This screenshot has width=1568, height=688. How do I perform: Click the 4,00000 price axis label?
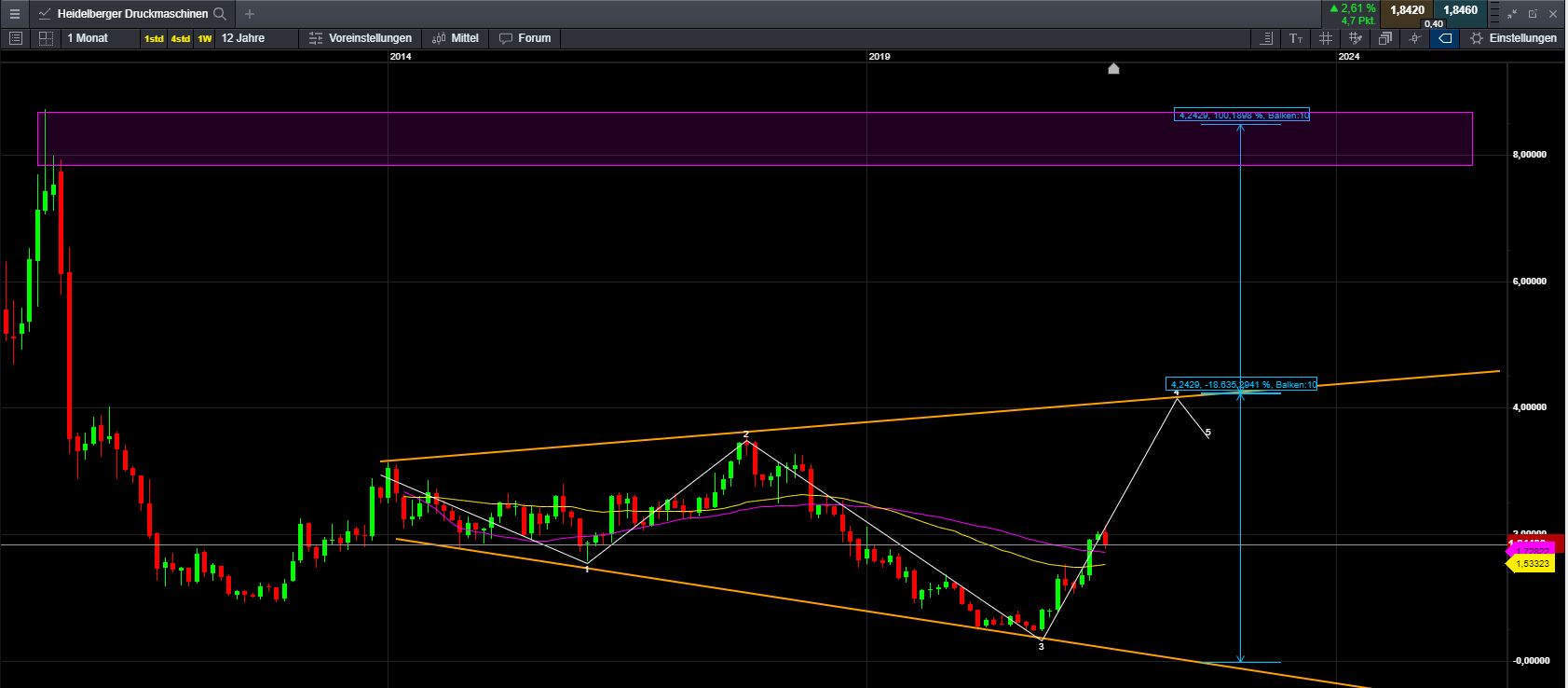(x=1529, y=407)
